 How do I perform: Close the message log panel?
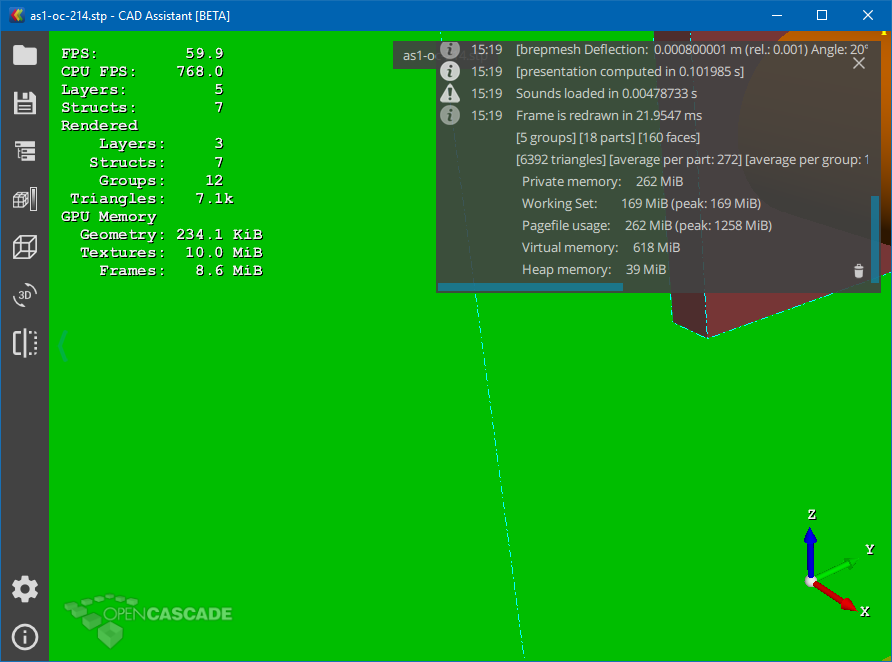(x=858, y=63)
